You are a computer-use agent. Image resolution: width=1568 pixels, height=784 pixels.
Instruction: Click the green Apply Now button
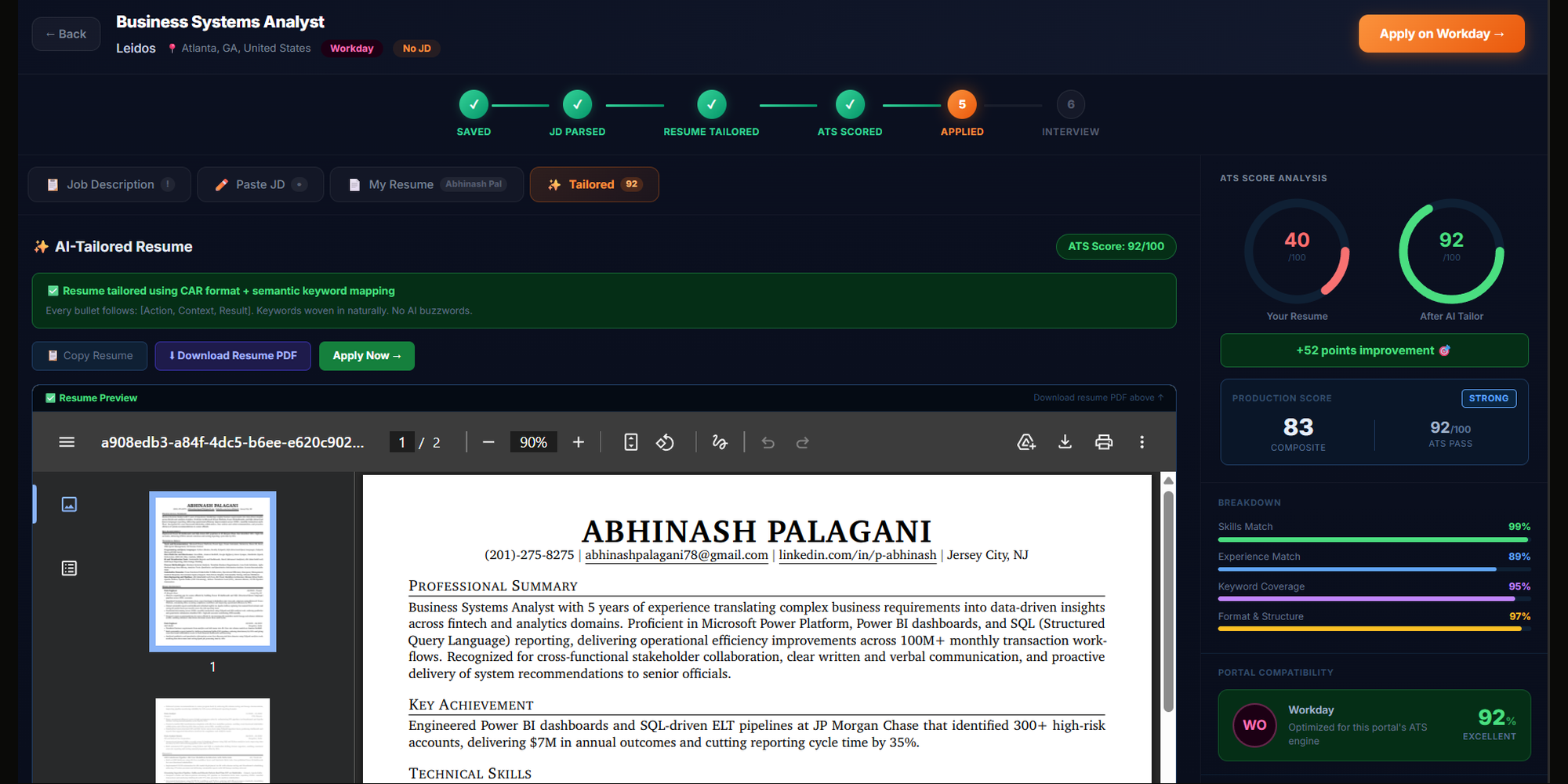pyautogui.click(x=367, y=356)
